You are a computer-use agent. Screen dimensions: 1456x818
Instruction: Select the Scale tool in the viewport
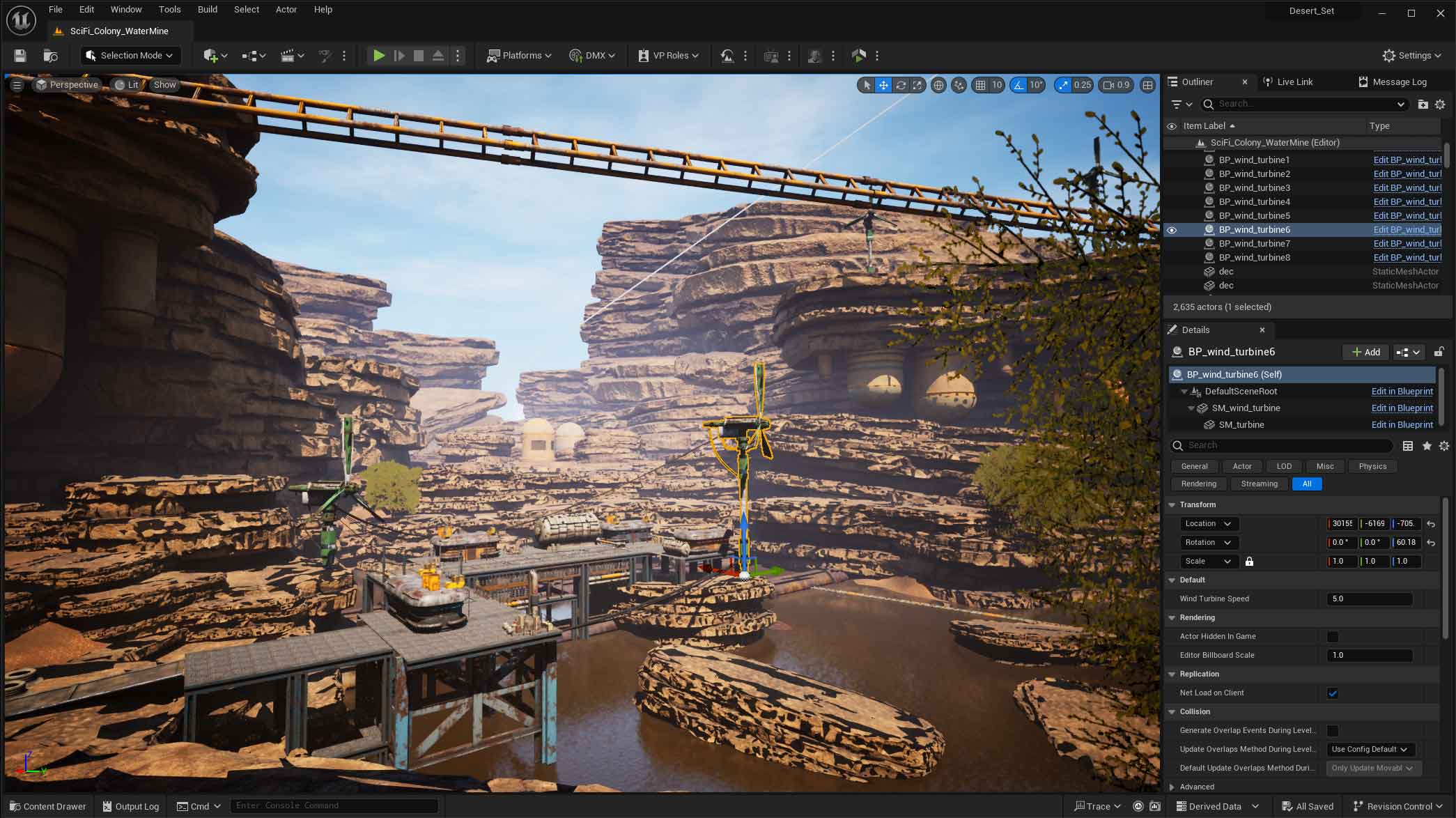click(x=918, y=84)
